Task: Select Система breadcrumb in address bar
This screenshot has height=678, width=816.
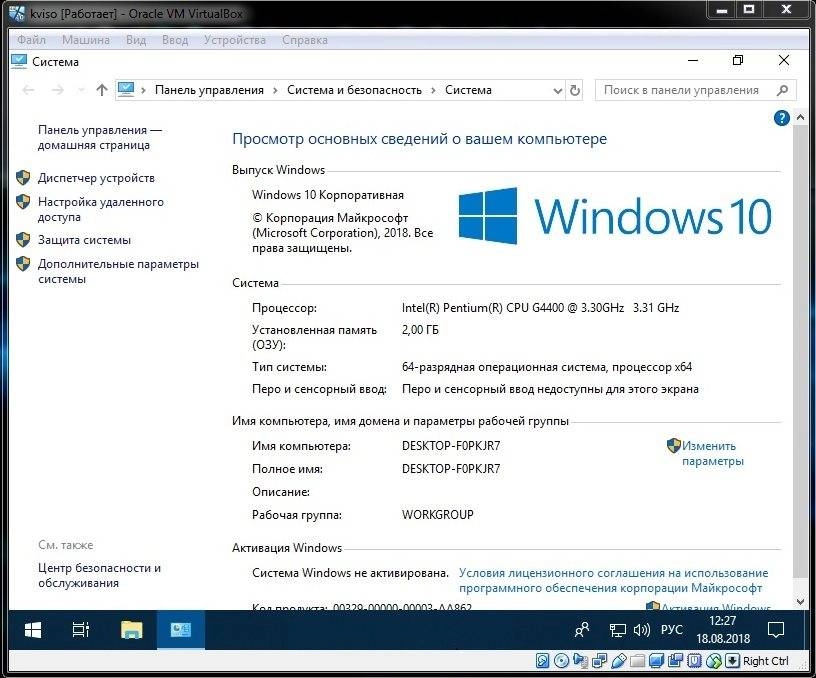Action: (468, 90)
